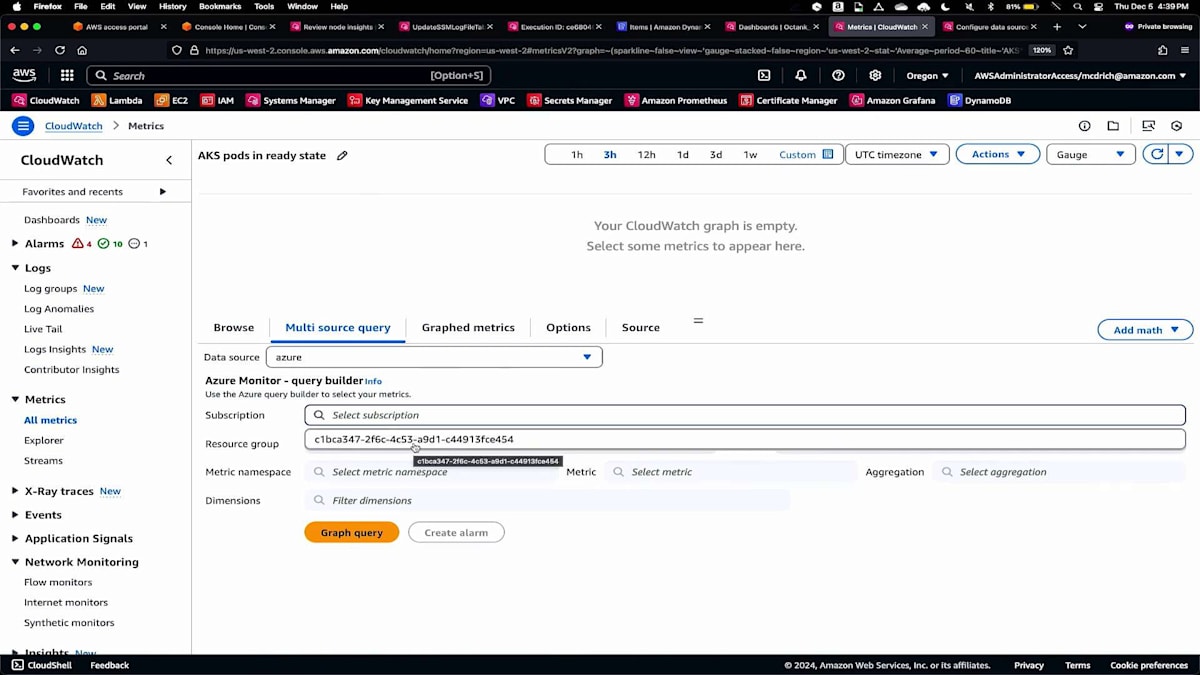The height and width of the screenshot is (675, 1200).
Task: Switch to the Source tab
Action: (x=641, y=327)
